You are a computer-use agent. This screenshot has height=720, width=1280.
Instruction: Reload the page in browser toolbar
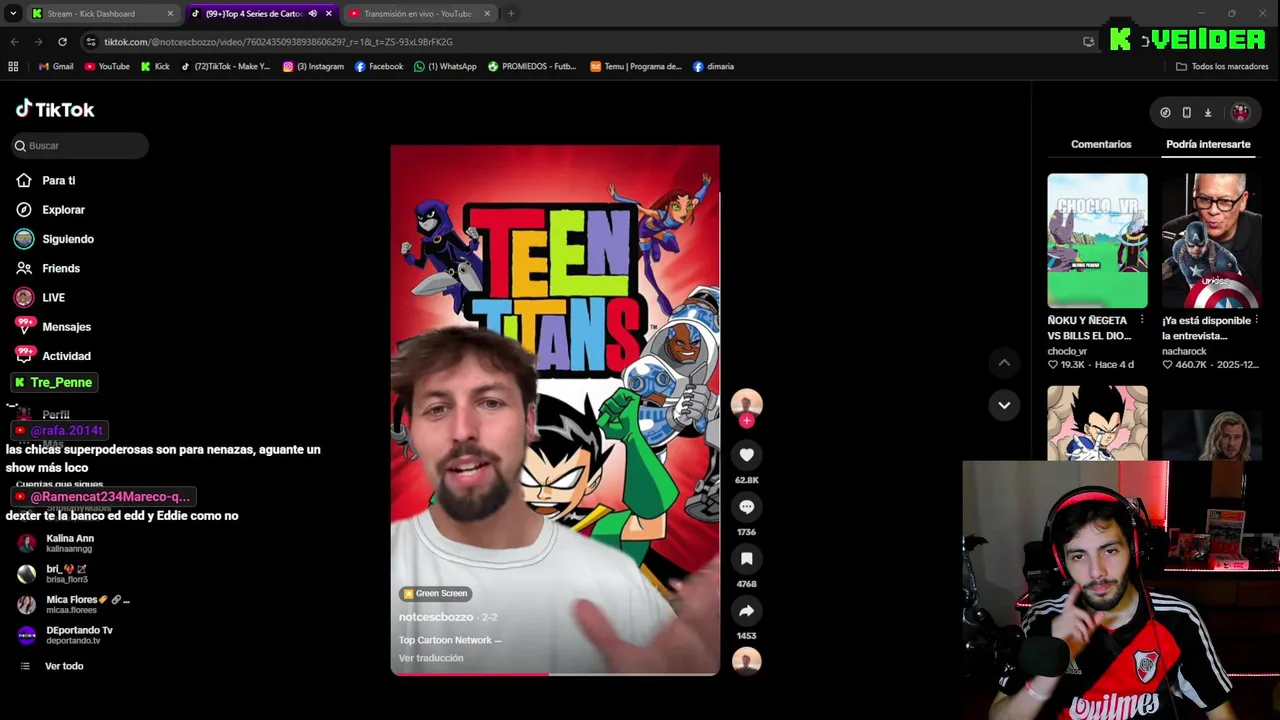pyautogui.click(x=62, y=42)
